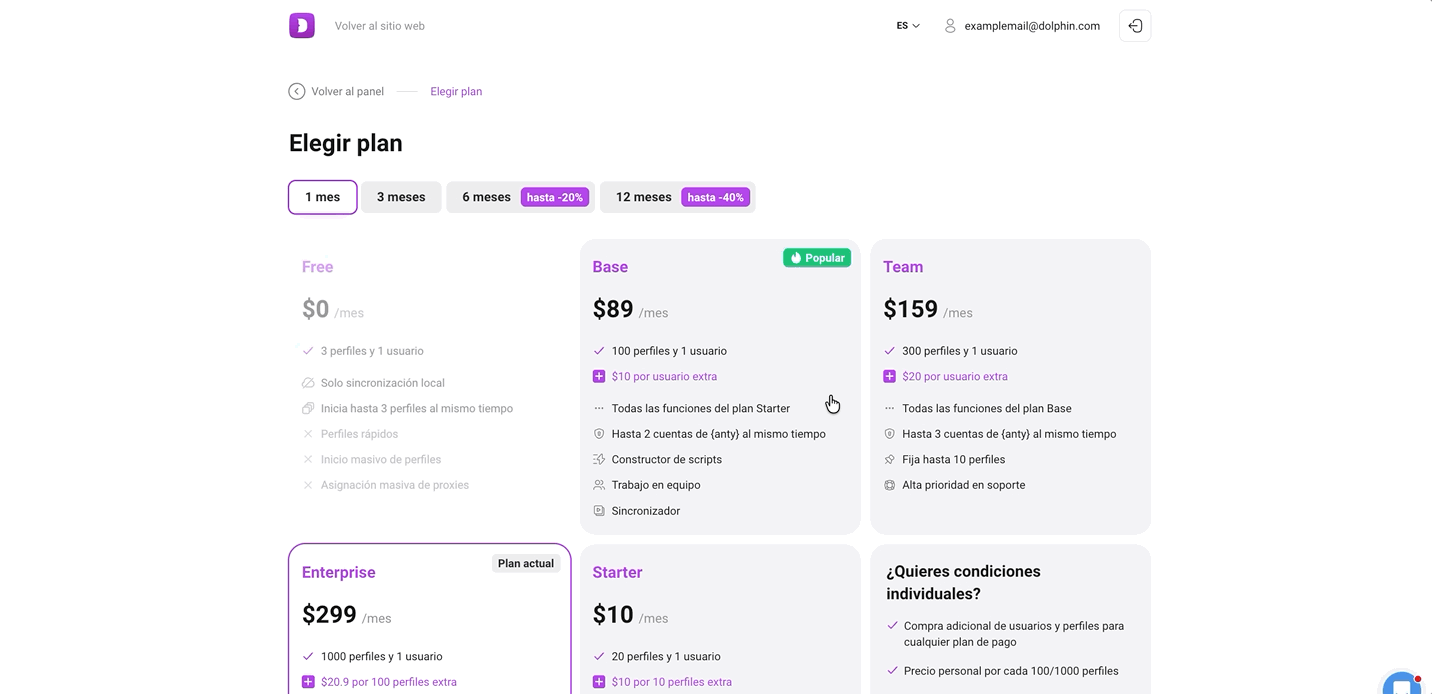Viewport: 1432px width, 694px height.
Task: Select the Team plan card
Action: (1011, 386)
